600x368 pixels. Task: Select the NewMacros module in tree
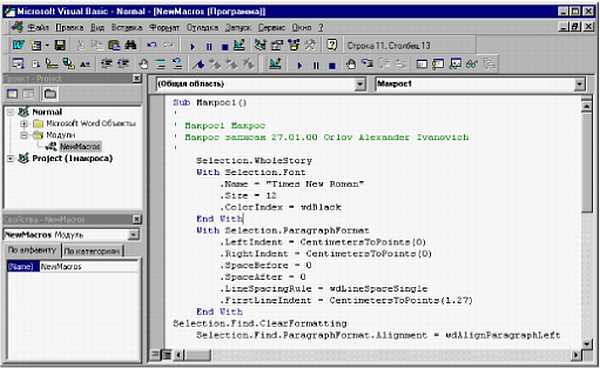(80, 147)
